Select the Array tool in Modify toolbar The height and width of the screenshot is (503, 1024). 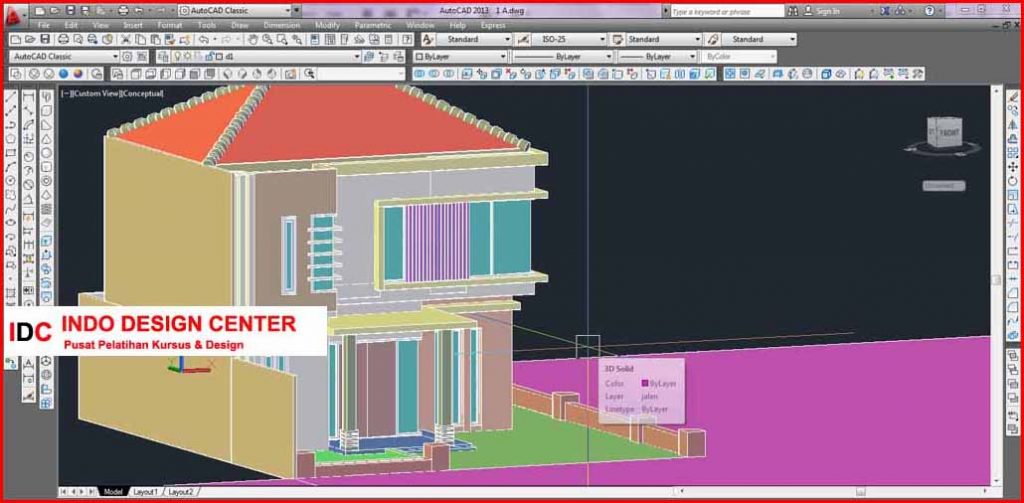click(x=1013, y=153)
